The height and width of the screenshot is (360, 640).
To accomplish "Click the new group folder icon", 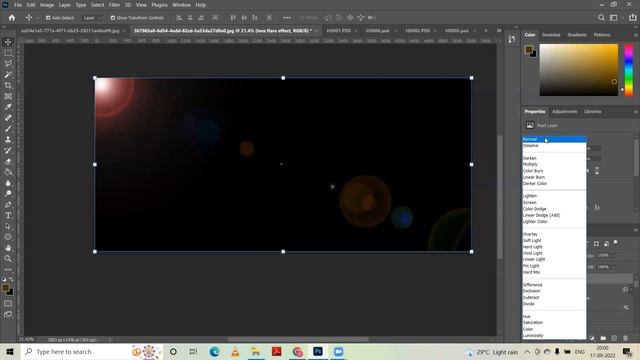I will pos(603,338).
